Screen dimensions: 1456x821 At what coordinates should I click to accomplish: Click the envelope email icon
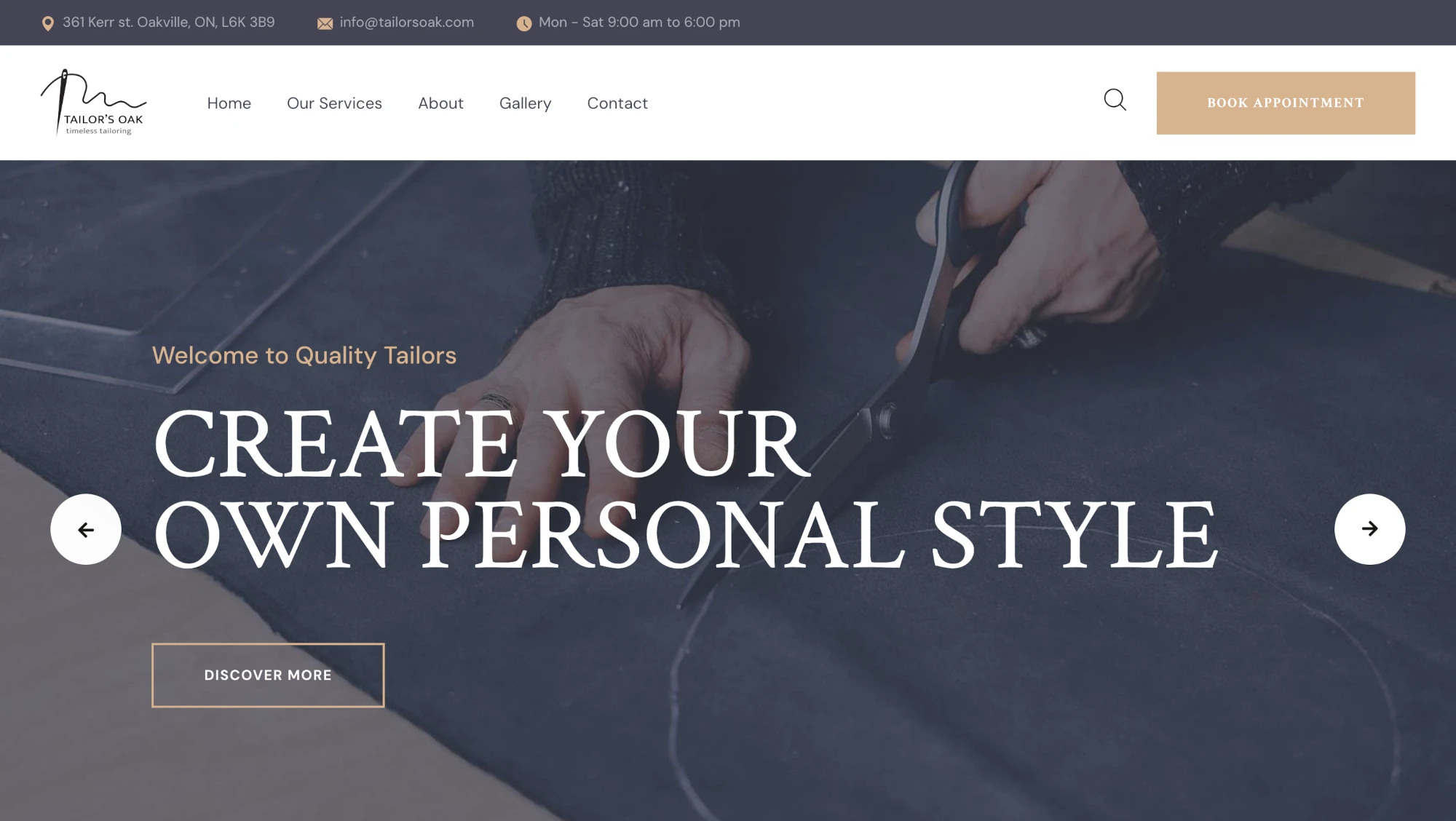click(x=325, y=23)
